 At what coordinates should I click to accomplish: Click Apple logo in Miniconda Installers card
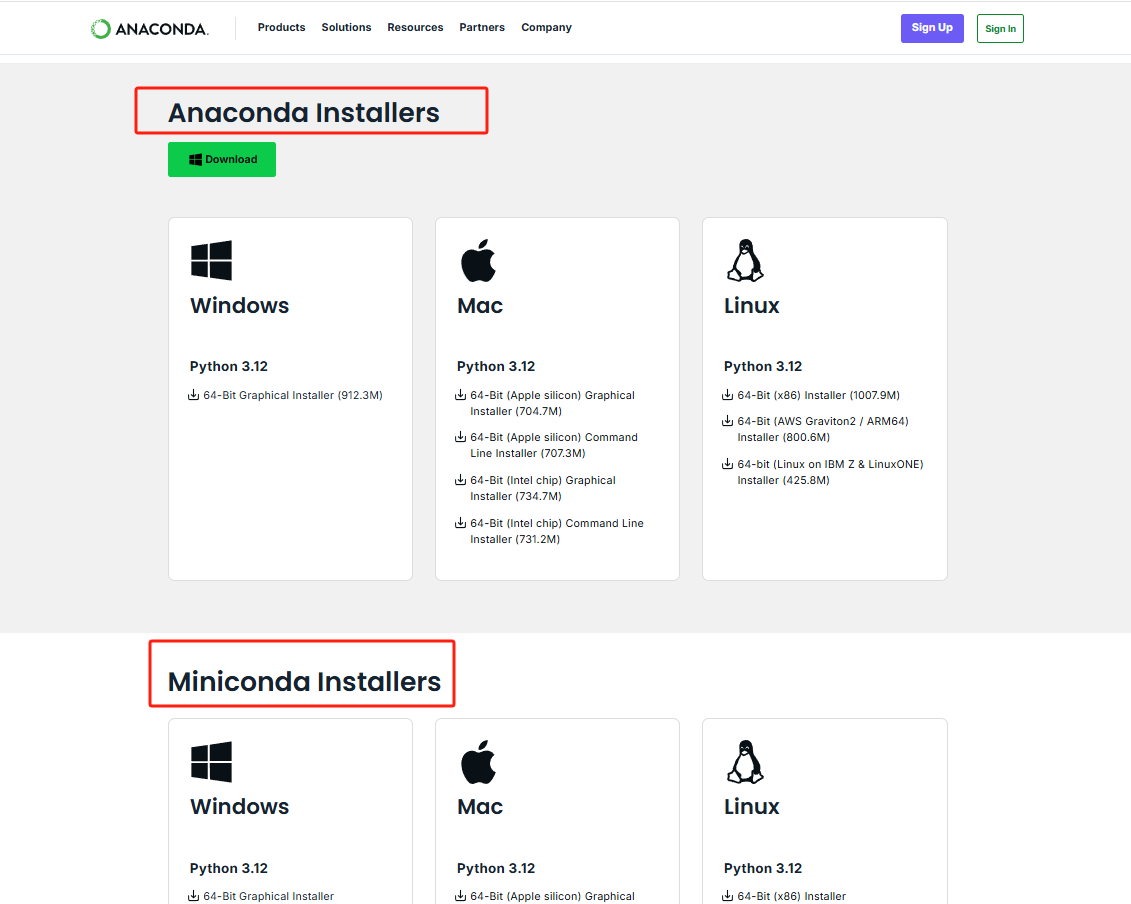[x=478, y=762]
